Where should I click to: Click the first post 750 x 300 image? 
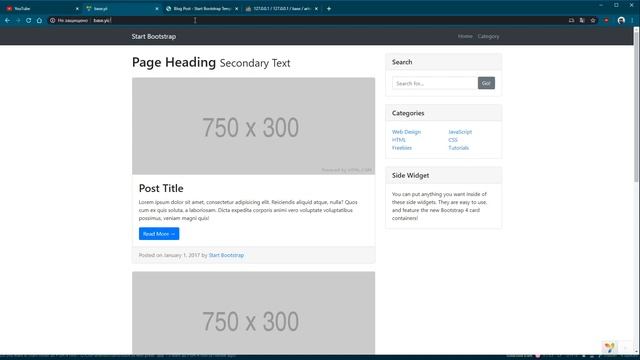tap(253, 126)
